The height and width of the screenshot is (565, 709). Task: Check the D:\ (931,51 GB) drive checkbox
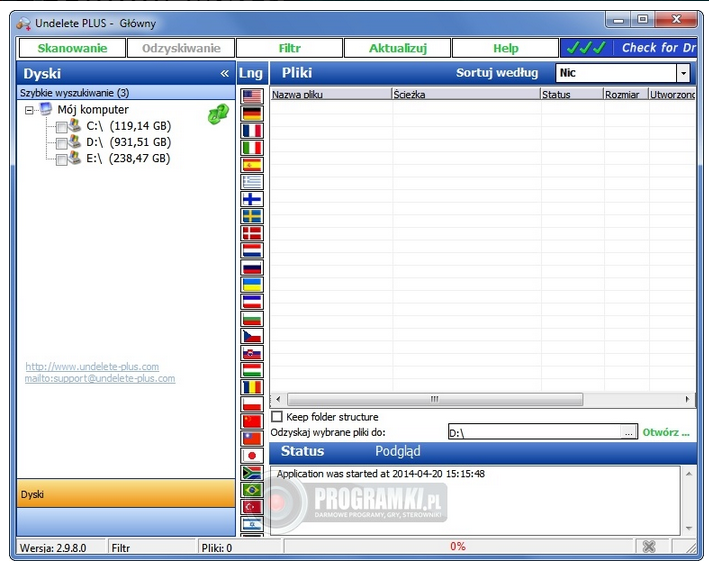[61, 144]
